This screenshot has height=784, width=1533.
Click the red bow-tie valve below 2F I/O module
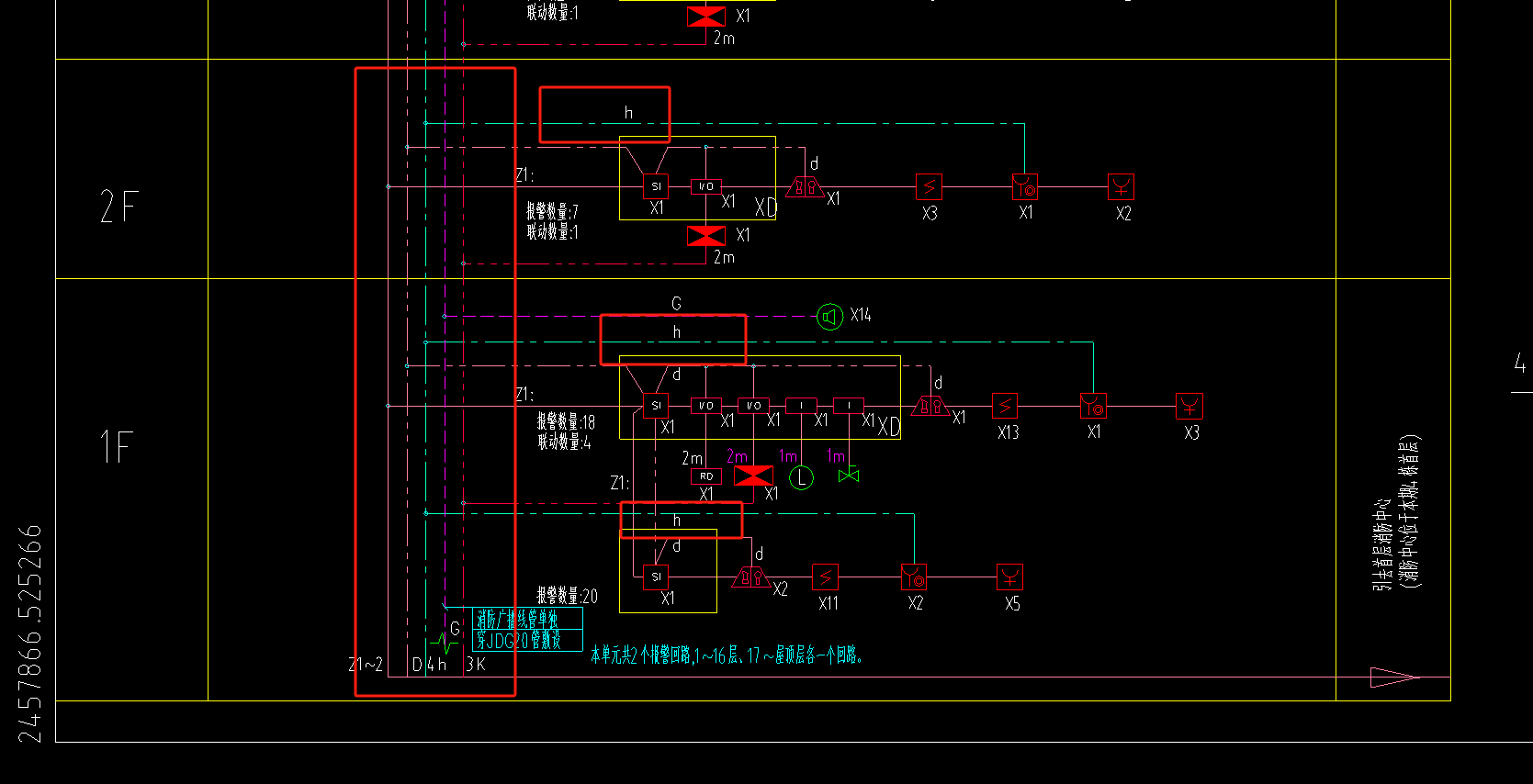click(x=706, y=236)
